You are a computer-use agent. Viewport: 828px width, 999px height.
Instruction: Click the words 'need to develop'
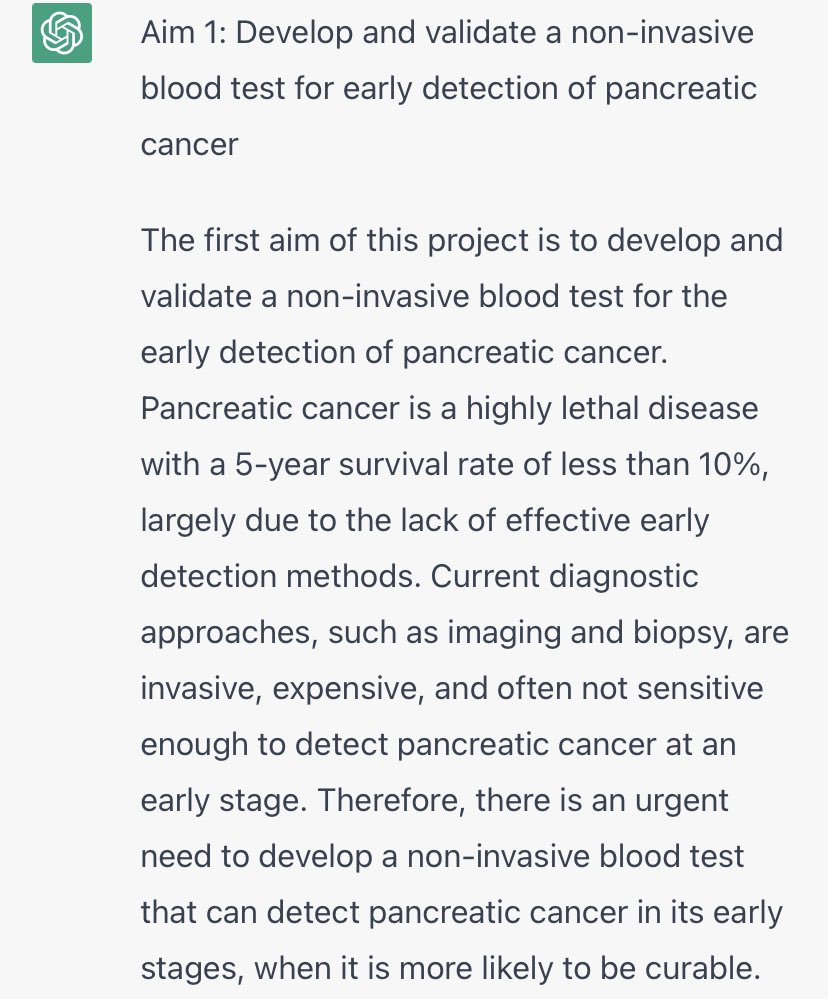257,858
